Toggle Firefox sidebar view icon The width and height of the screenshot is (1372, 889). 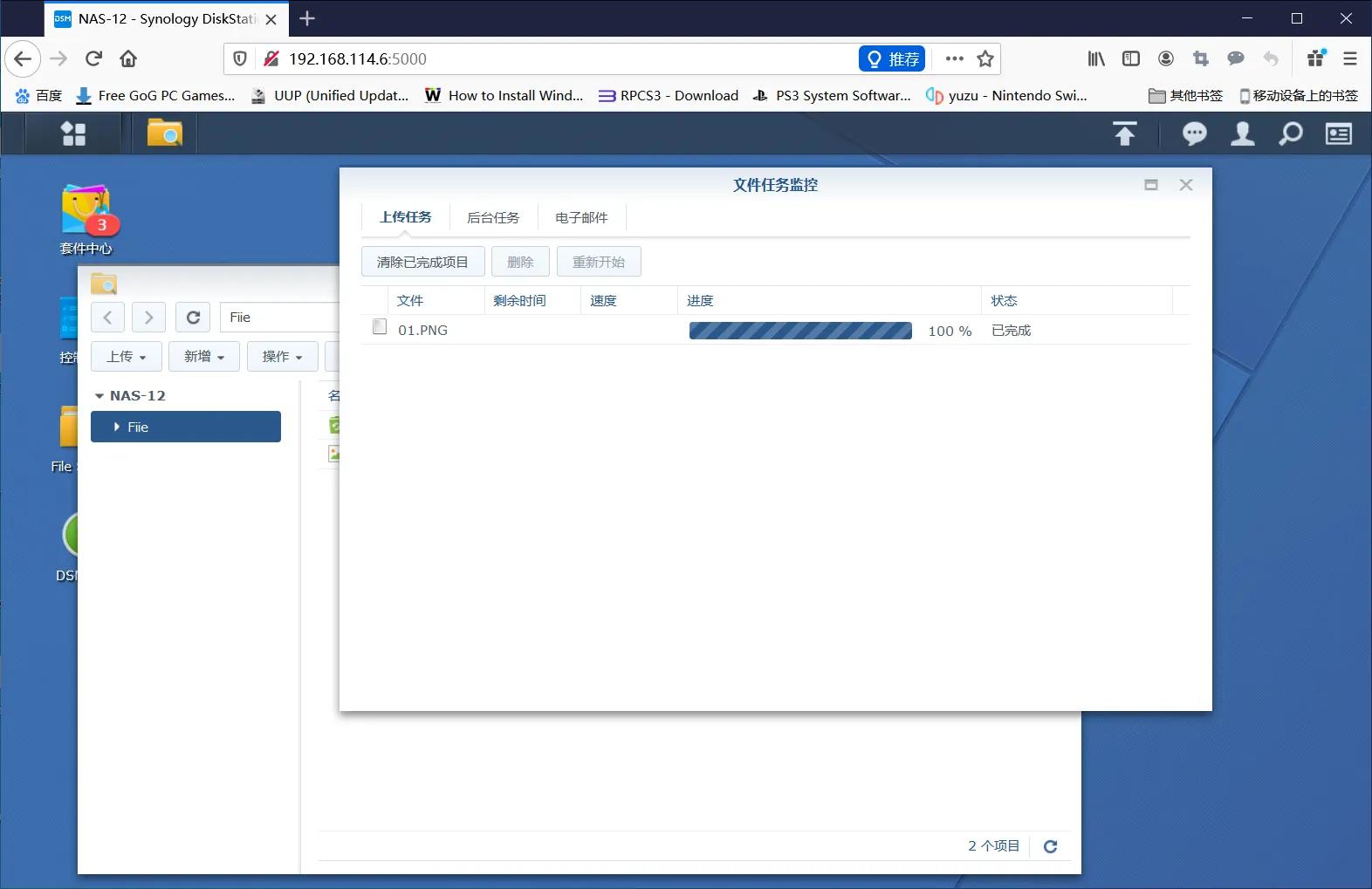1131,58
